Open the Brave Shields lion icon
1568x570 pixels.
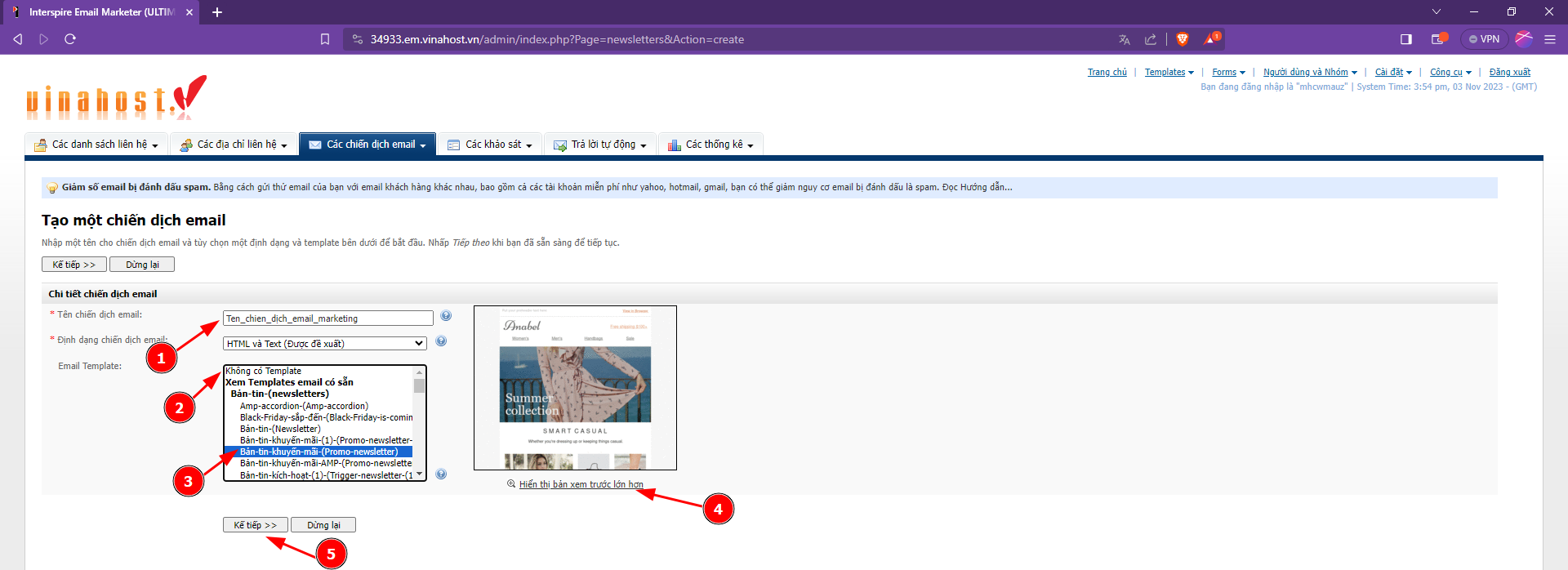tap(1182, 39)
